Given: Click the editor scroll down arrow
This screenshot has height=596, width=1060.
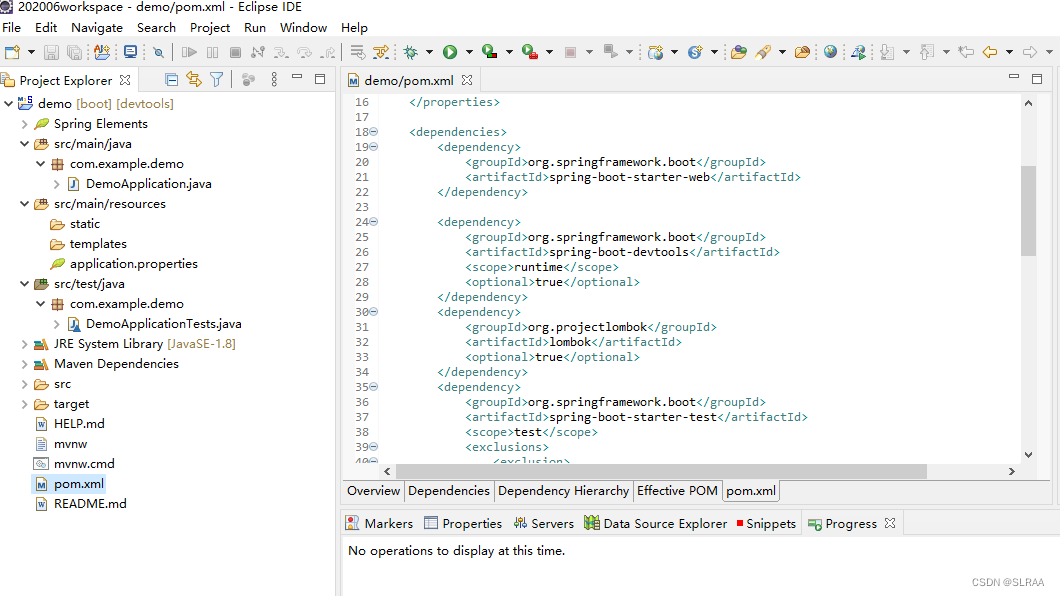Looking at the screenshot, I should tap(1028, 455).
